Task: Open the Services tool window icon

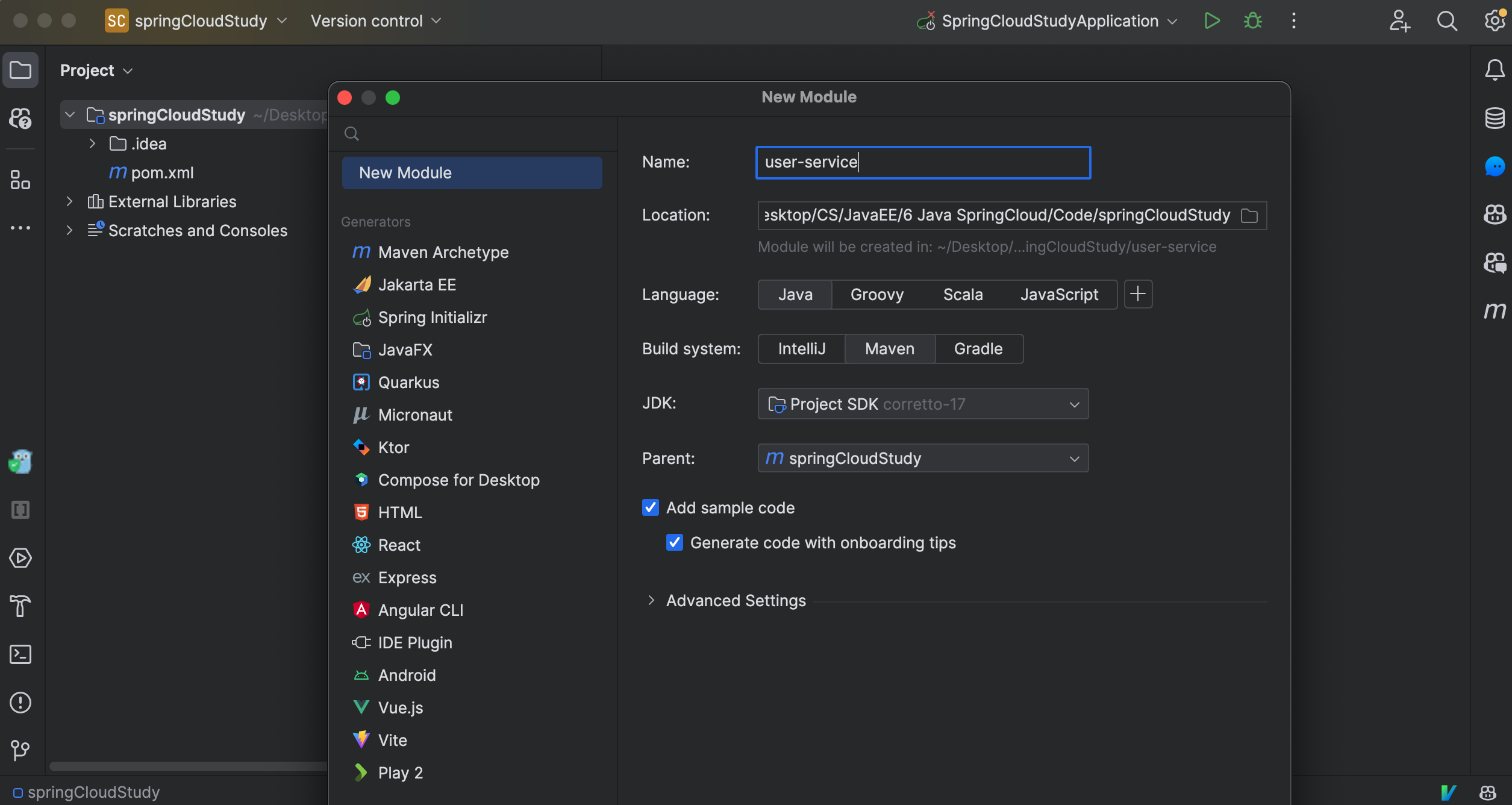Action: (x=20, y=558)
